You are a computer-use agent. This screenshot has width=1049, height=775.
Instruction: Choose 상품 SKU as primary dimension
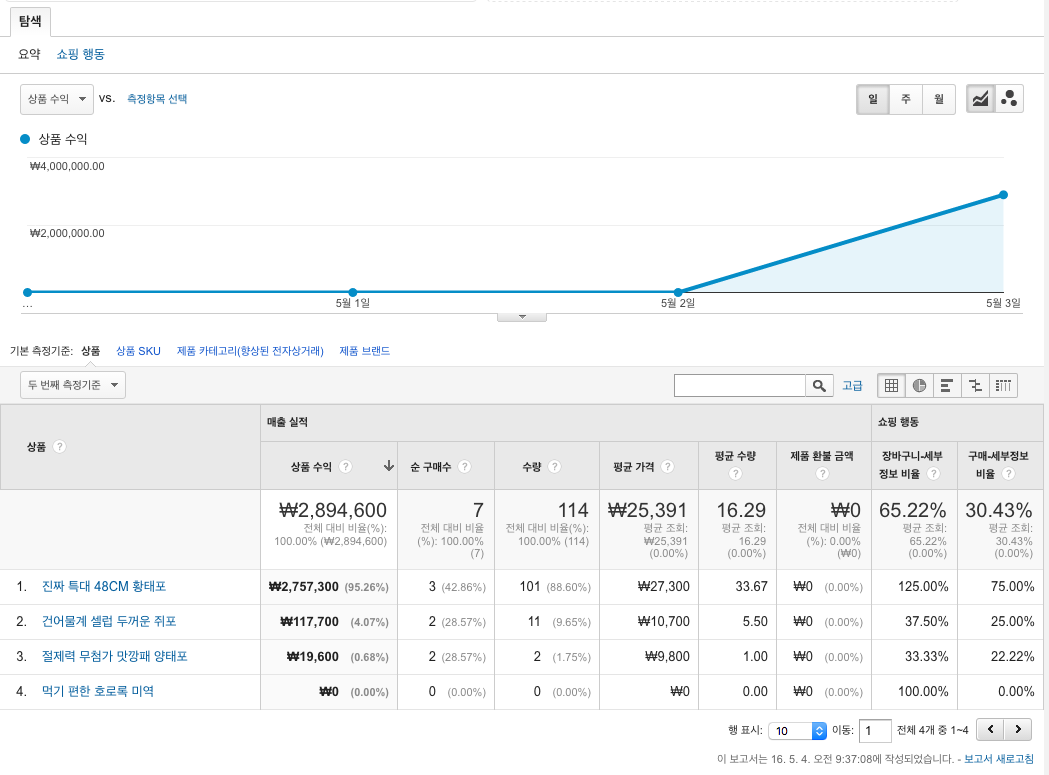click(x=138, y=351)
